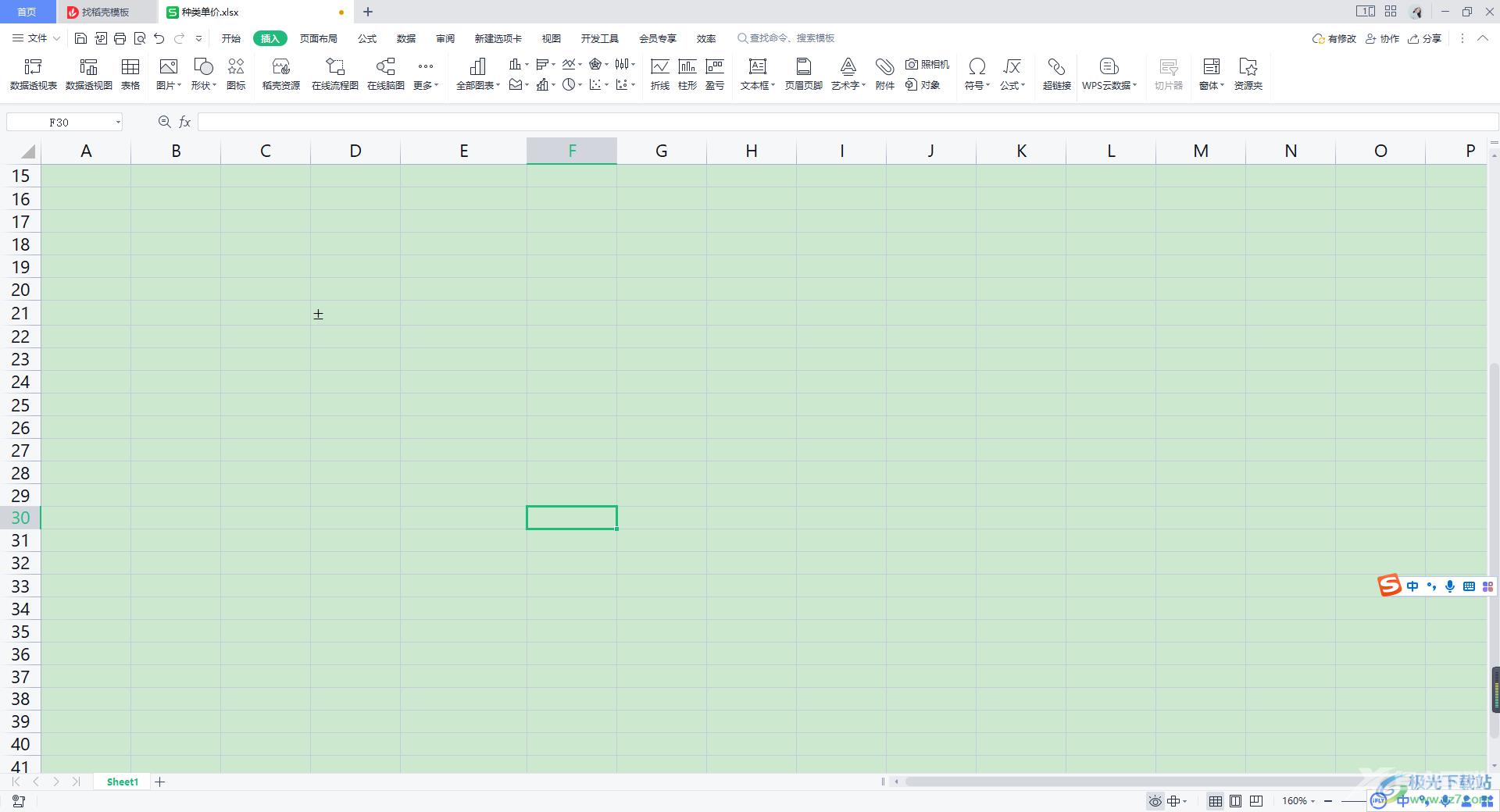
Task: Click the 分享 share button
Action: (1425, 38)
